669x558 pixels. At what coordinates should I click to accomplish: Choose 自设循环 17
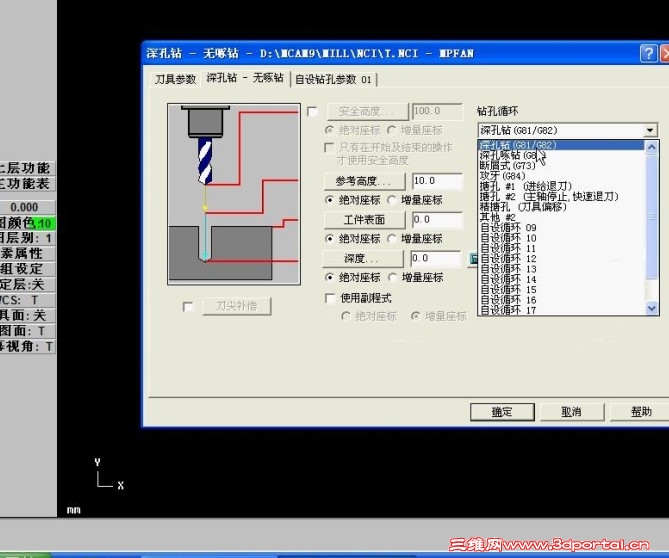pos(561,310)
